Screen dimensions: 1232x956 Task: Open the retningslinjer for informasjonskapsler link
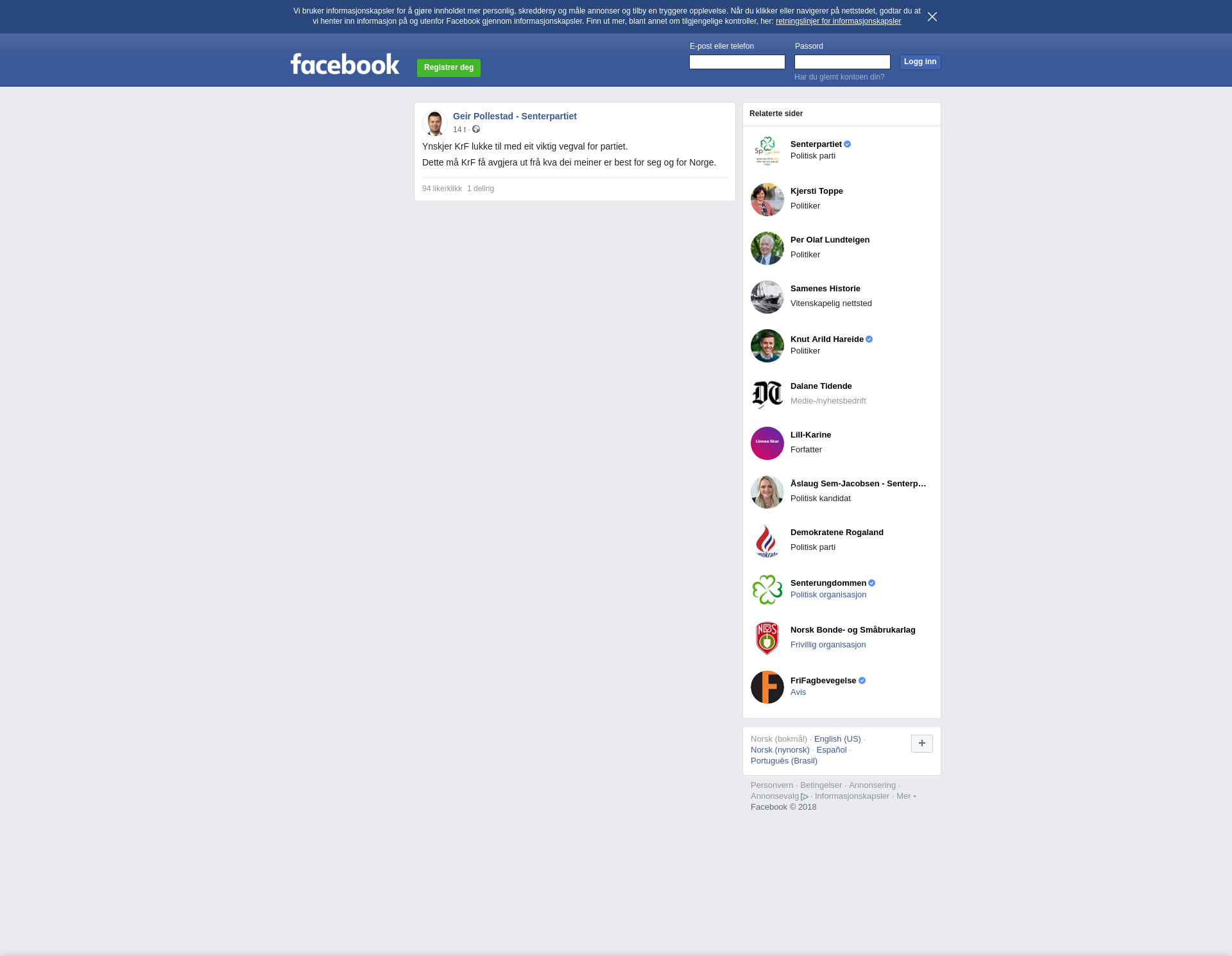point(838,21)
